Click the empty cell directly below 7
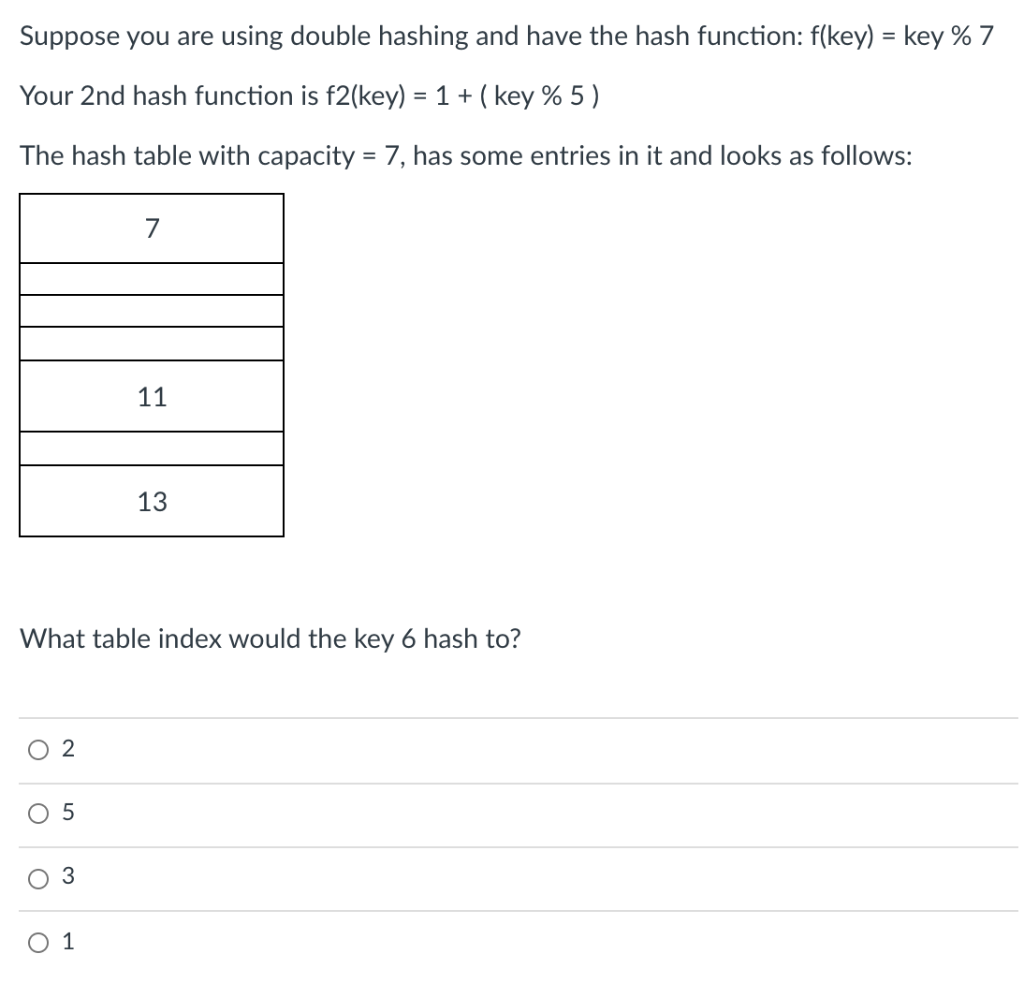 pos(152,279)
